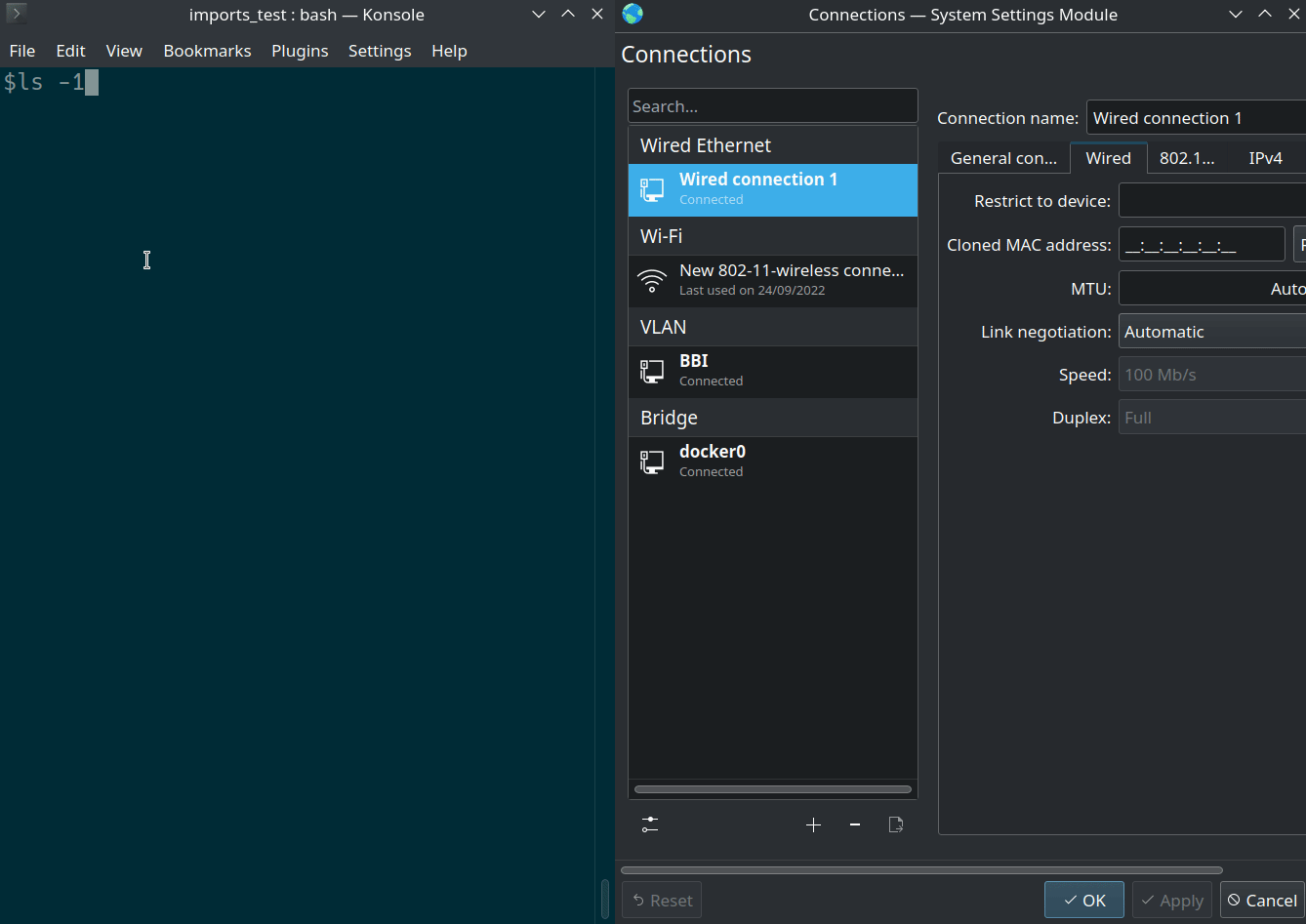This screenshot has width=1306, height=924.
Task: Click the Konsole vertical scrollbar handle
Action: click(605, 899)
